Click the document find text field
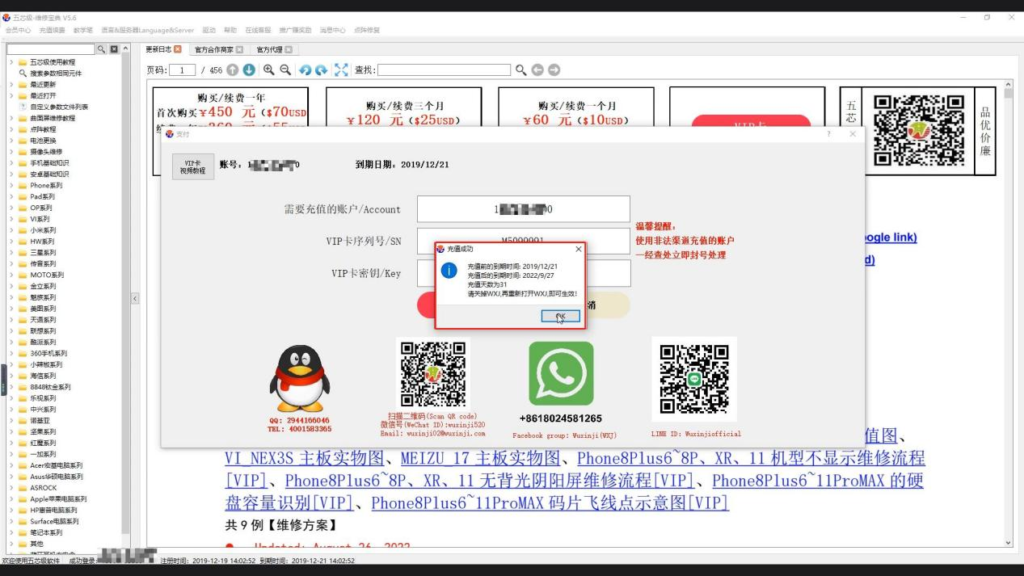 [x=444, y=70]
